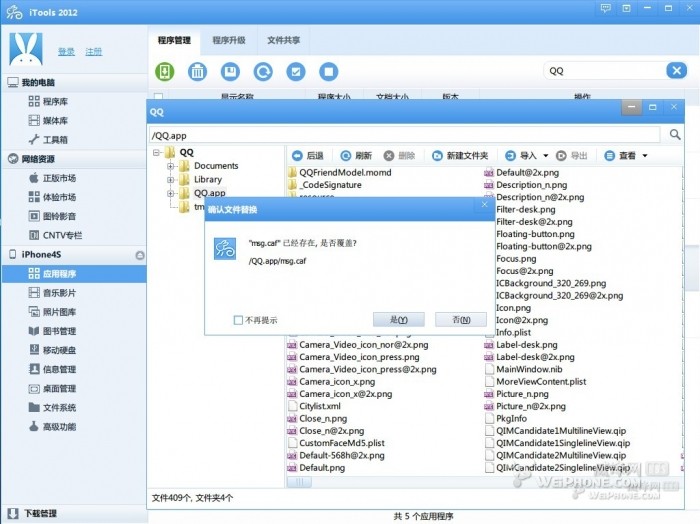Open 图书管理 in sidebar
The height and width of the screenshot is (524, 700).
pyautogui.click(x=52, y=331)
